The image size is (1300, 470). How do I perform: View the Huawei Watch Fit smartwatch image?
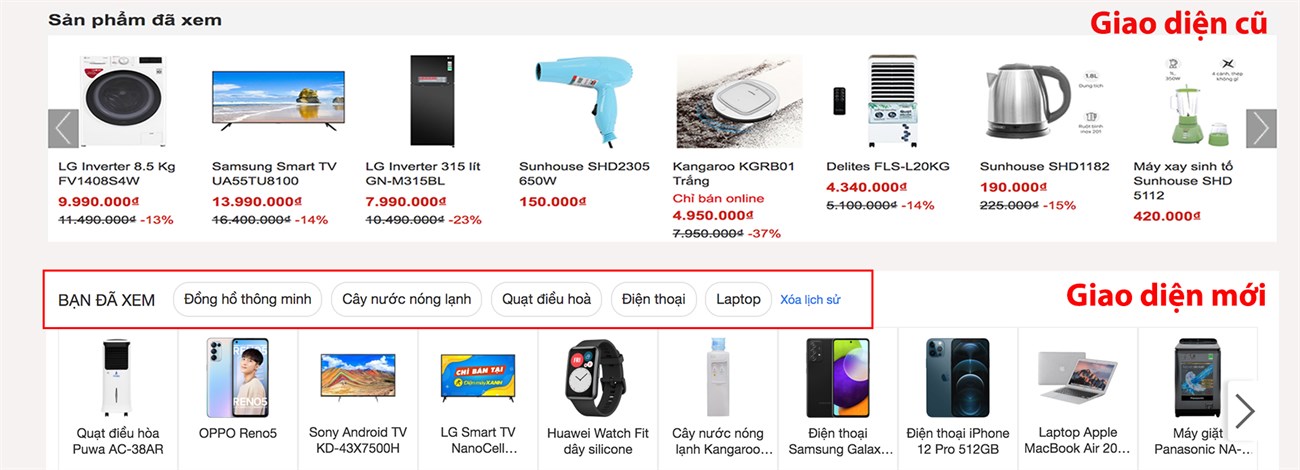(597, 377)
